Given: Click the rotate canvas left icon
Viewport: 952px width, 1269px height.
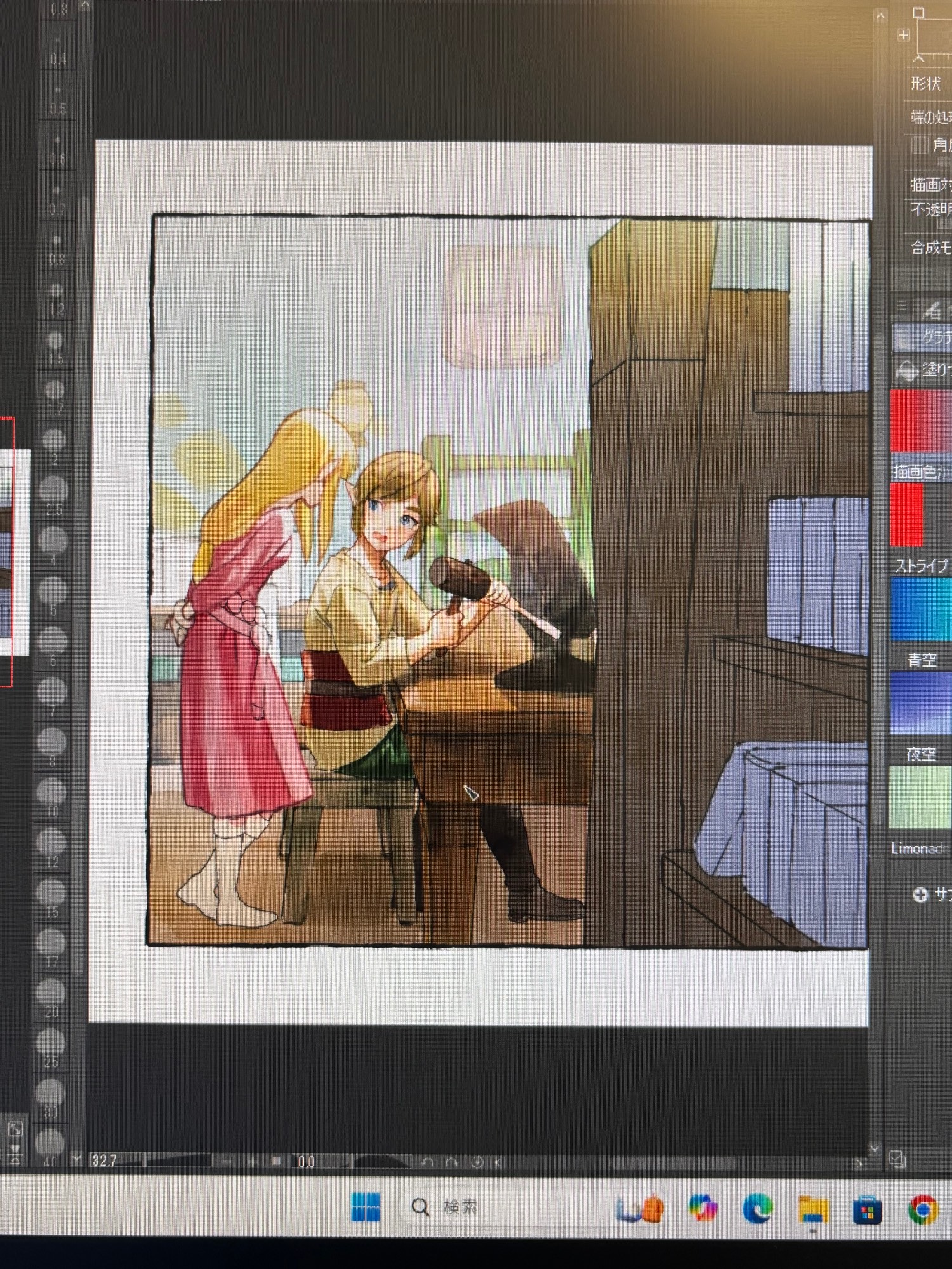Looking at the screenshot, I should tap(428, 1162).
